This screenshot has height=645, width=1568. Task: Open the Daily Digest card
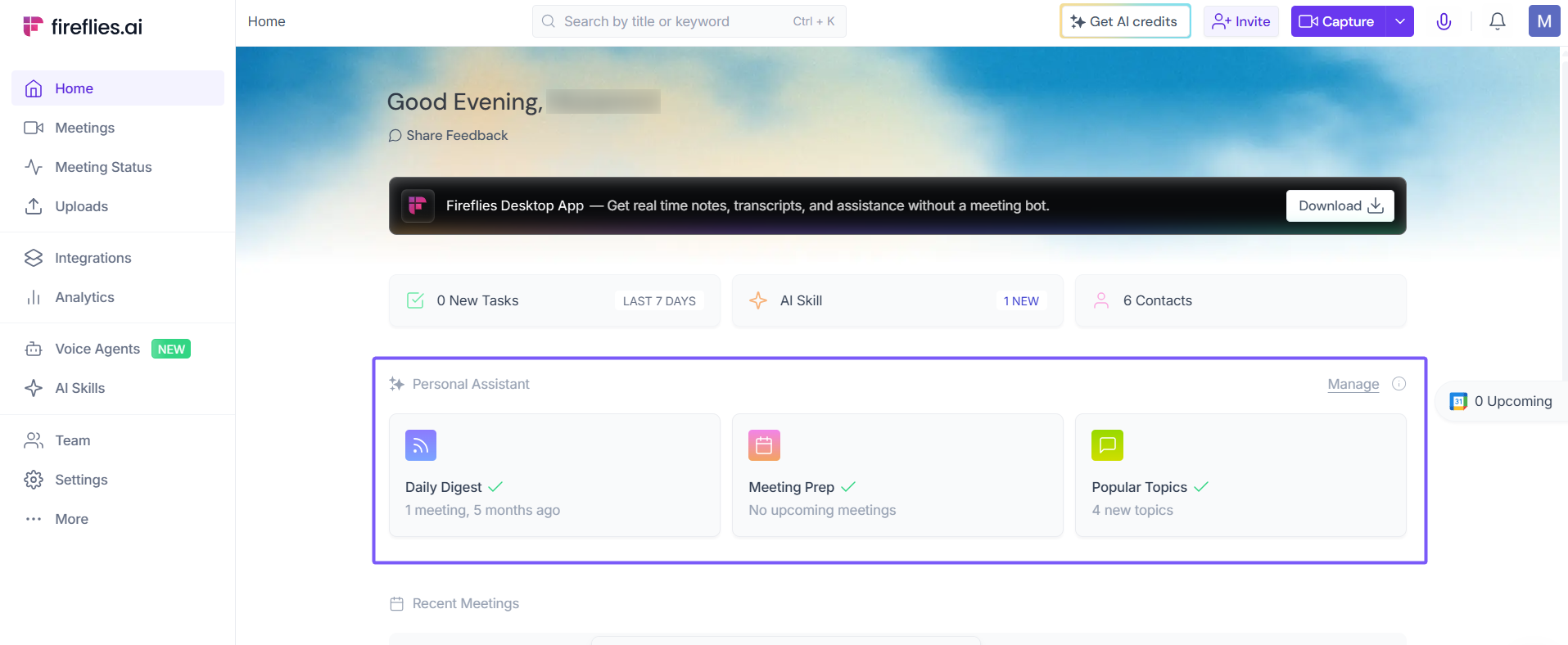[x=554, y=475]
